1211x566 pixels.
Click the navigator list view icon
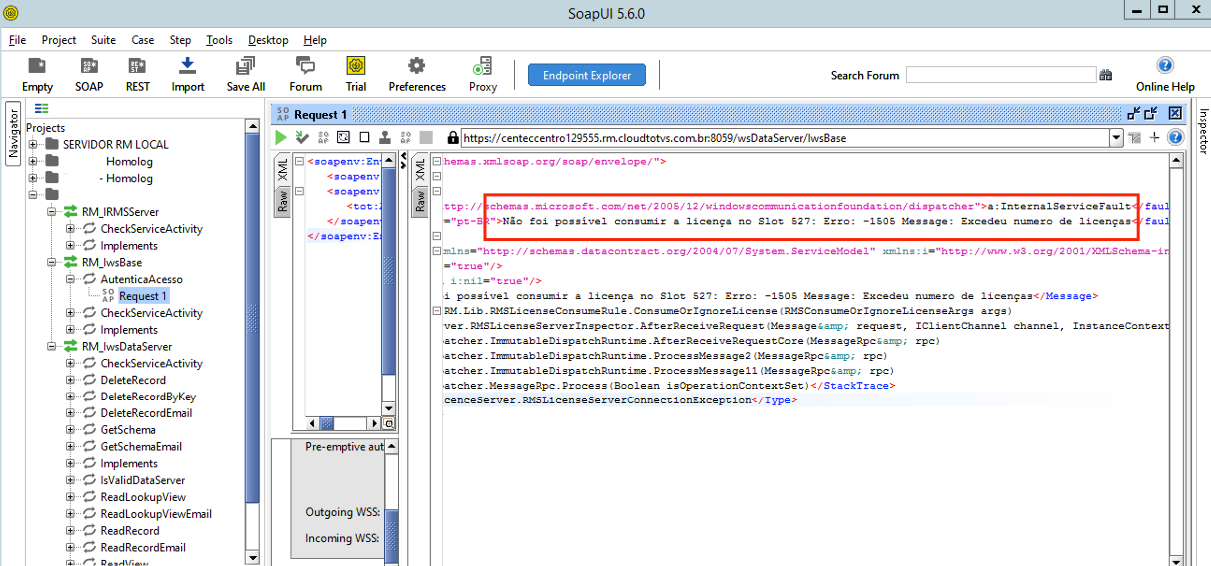[x=42, y=109]
